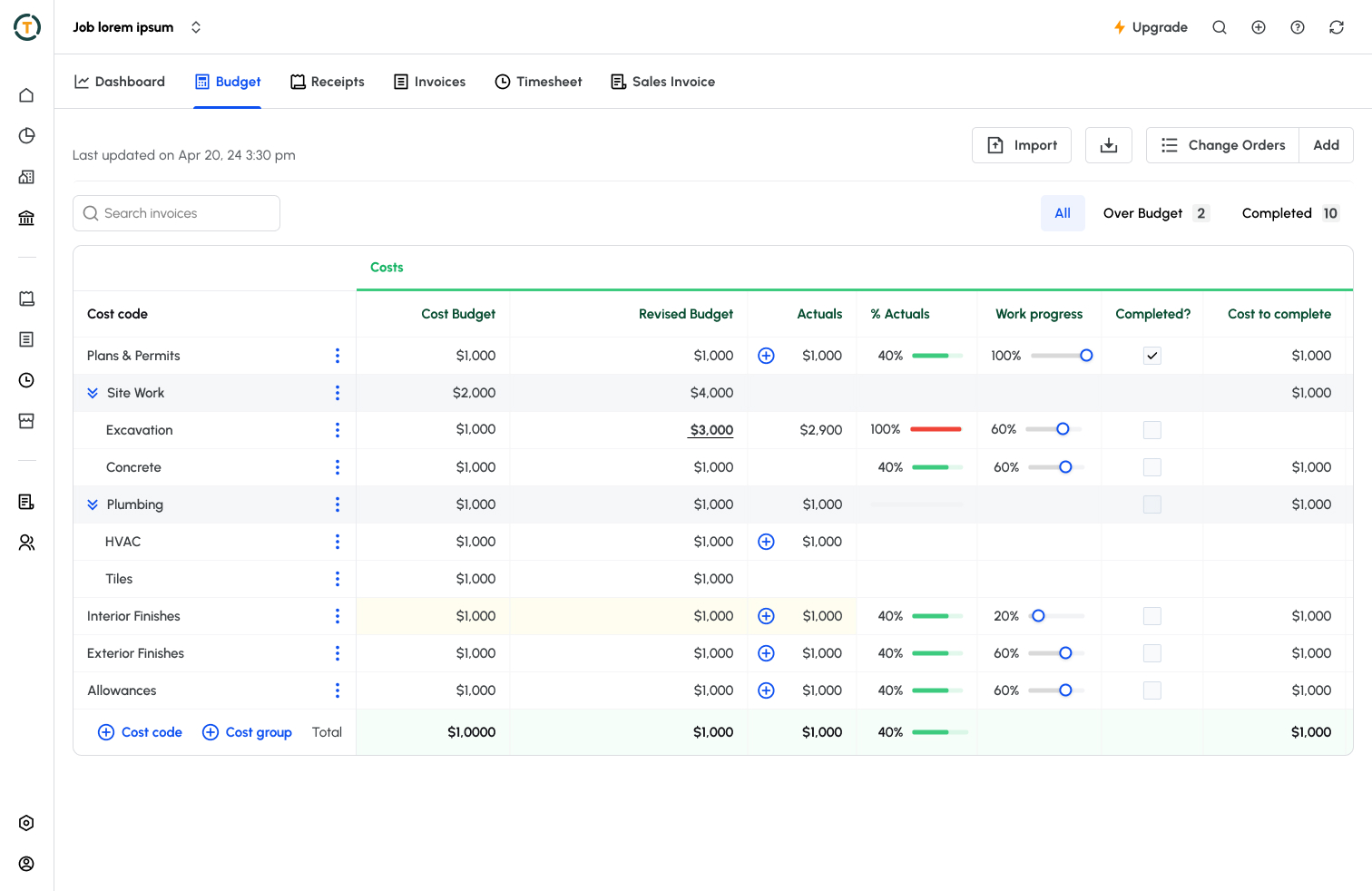1372x891 pixels.
Task: Select the Costs column group header
Action: [387, 268]
